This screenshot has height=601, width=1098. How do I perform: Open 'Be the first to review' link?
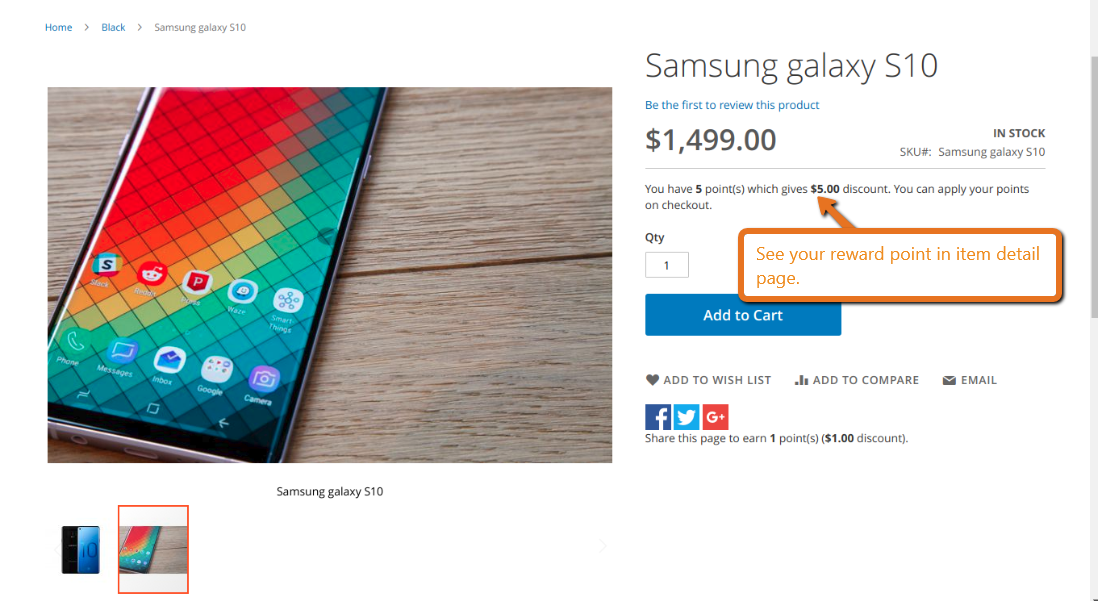[x=732, y=105]
